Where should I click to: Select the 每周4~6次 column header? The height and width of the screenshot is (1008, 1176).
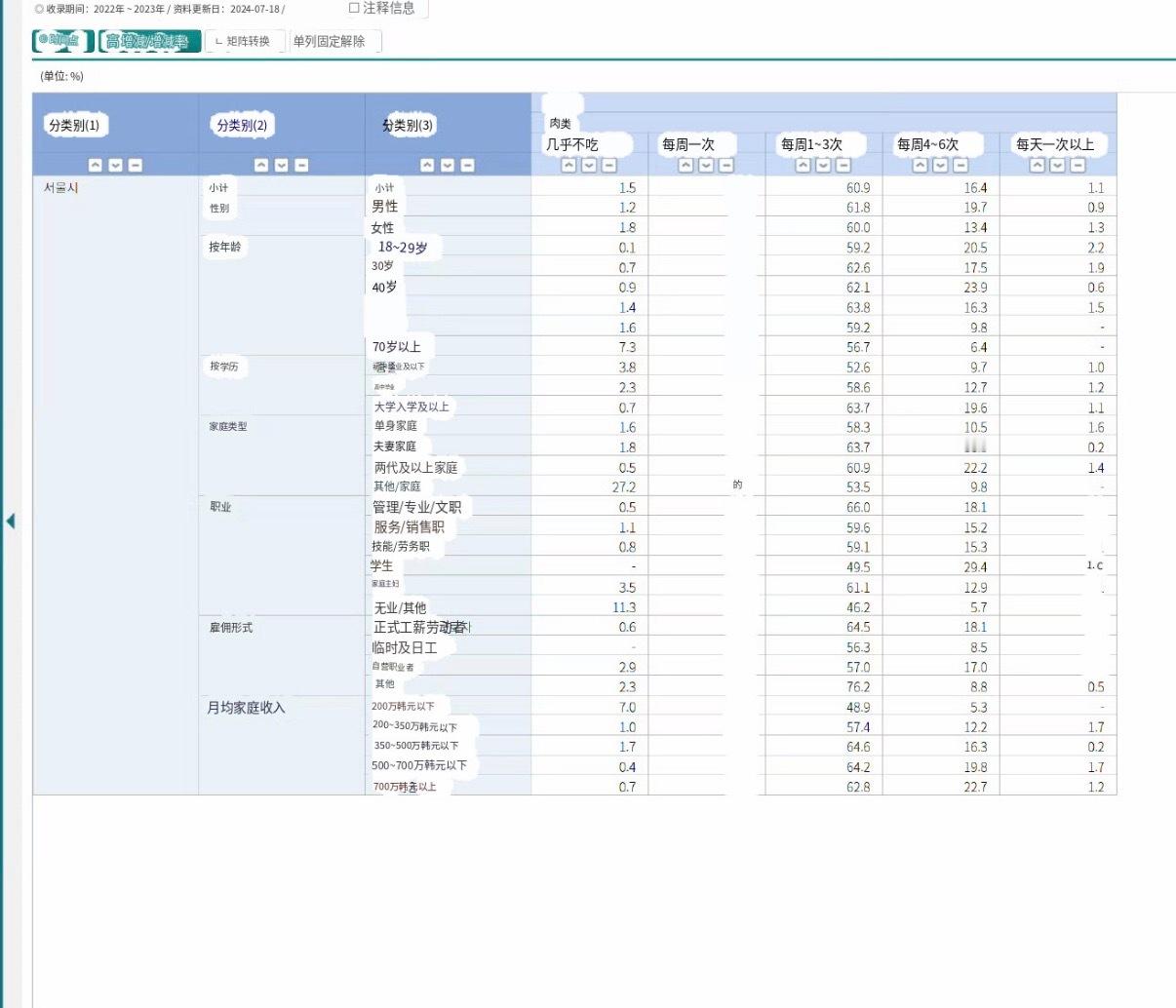pos(928,144)
